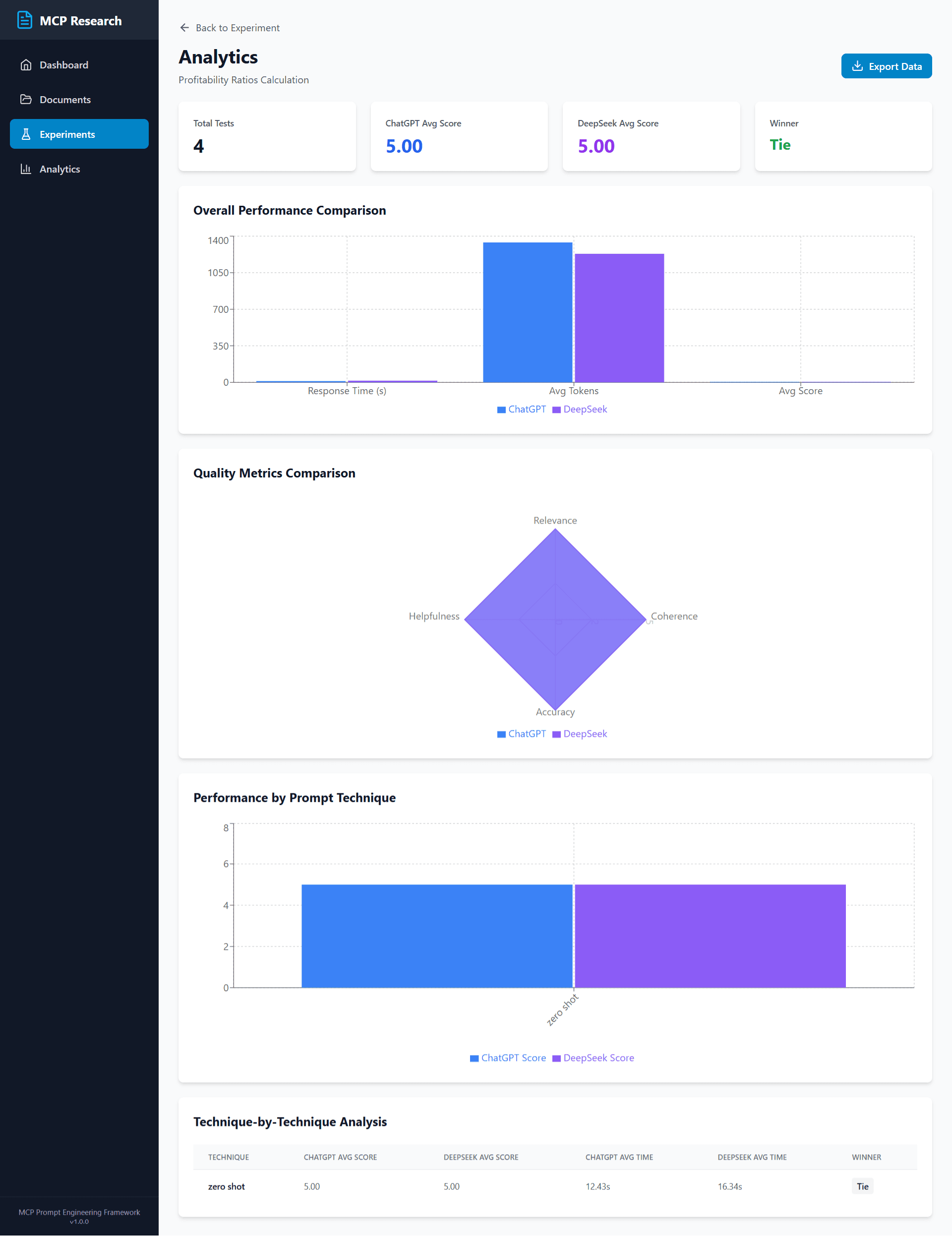Click the MCP Research document logo icon
This screenshot has height=1238, width=952.
(25, 20)
